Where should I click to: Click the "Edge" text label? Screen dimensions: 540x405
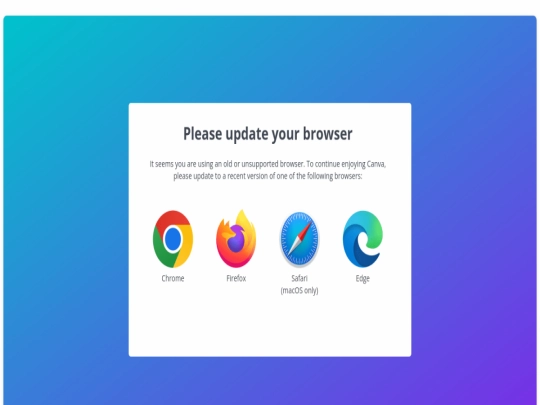363,279
